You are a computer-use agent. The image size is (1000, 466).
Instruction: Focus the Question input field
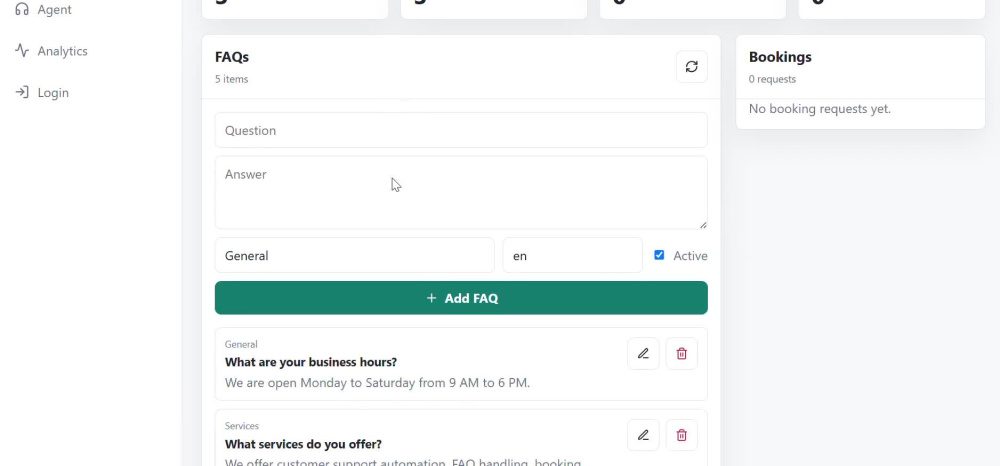[x=461, y=130]
